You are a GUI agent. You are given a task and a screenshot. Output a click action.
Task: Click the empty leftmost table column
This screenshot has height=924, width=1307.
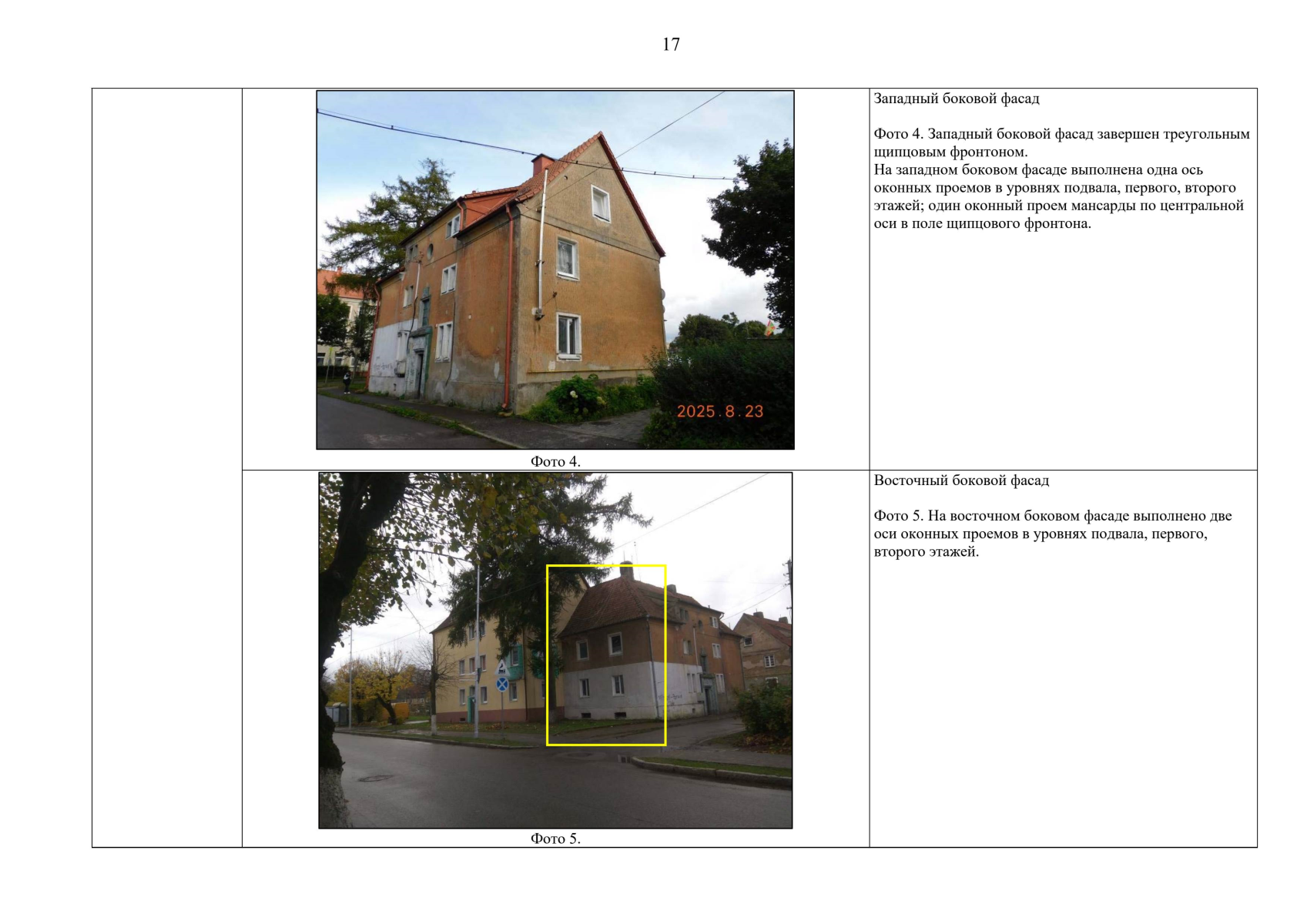tap(167, 467)
